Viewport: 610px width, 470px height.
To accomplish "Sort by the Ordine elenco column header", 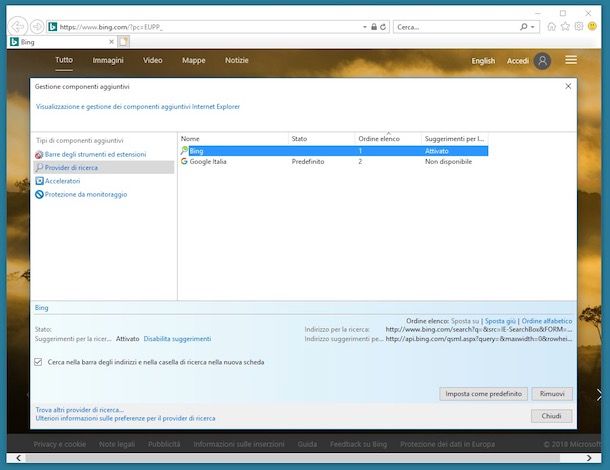I will point(388,139).
